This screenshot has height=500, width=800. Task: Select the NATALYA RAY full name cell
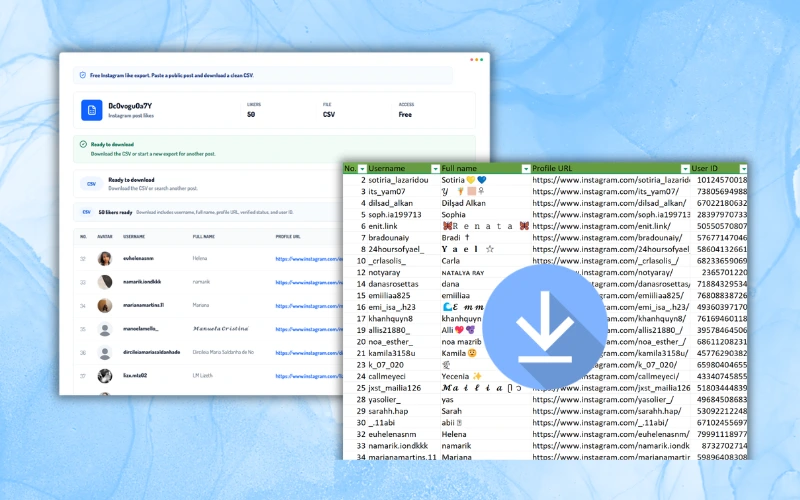point(485,272)
